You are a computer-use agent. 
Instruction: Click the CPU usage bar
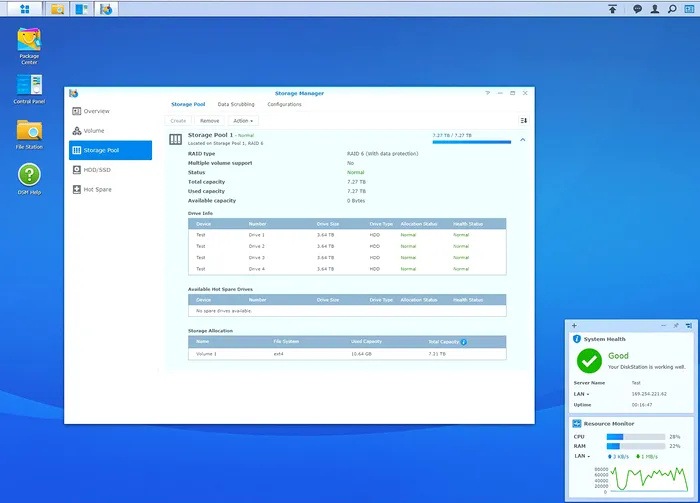(x=636, y=437)
